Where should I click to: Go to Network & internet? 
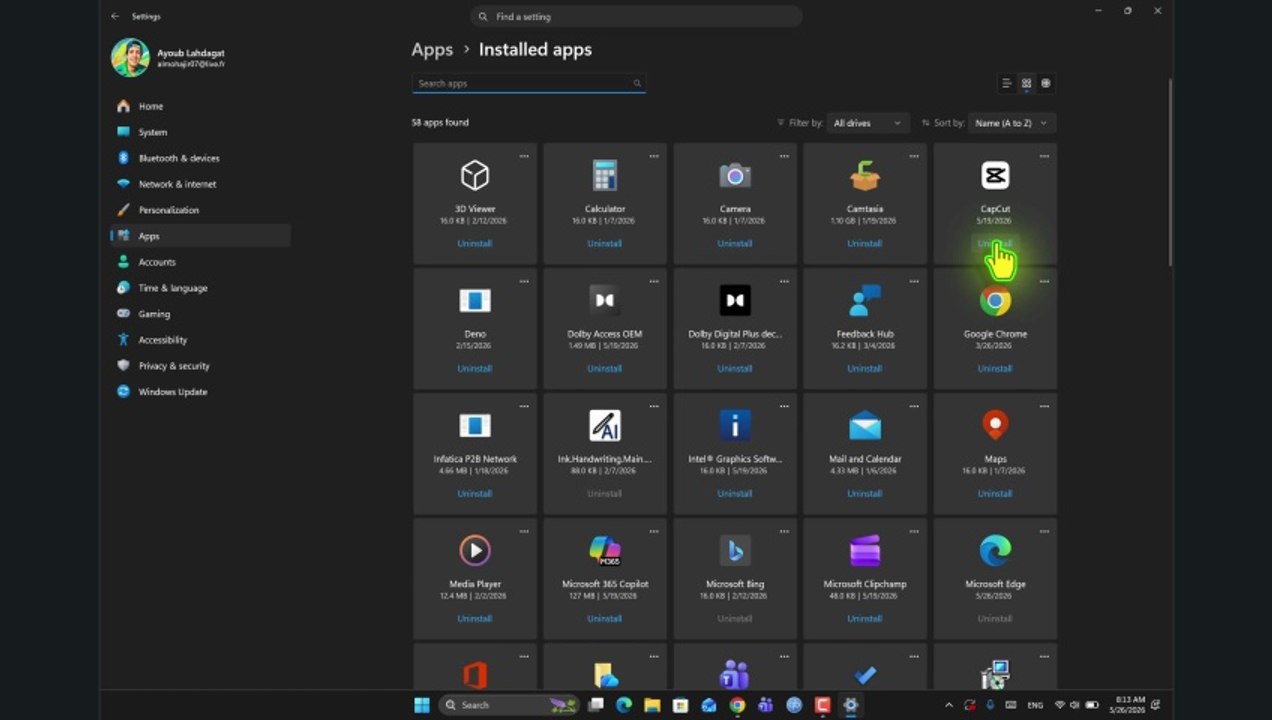(x=200, y=184)
